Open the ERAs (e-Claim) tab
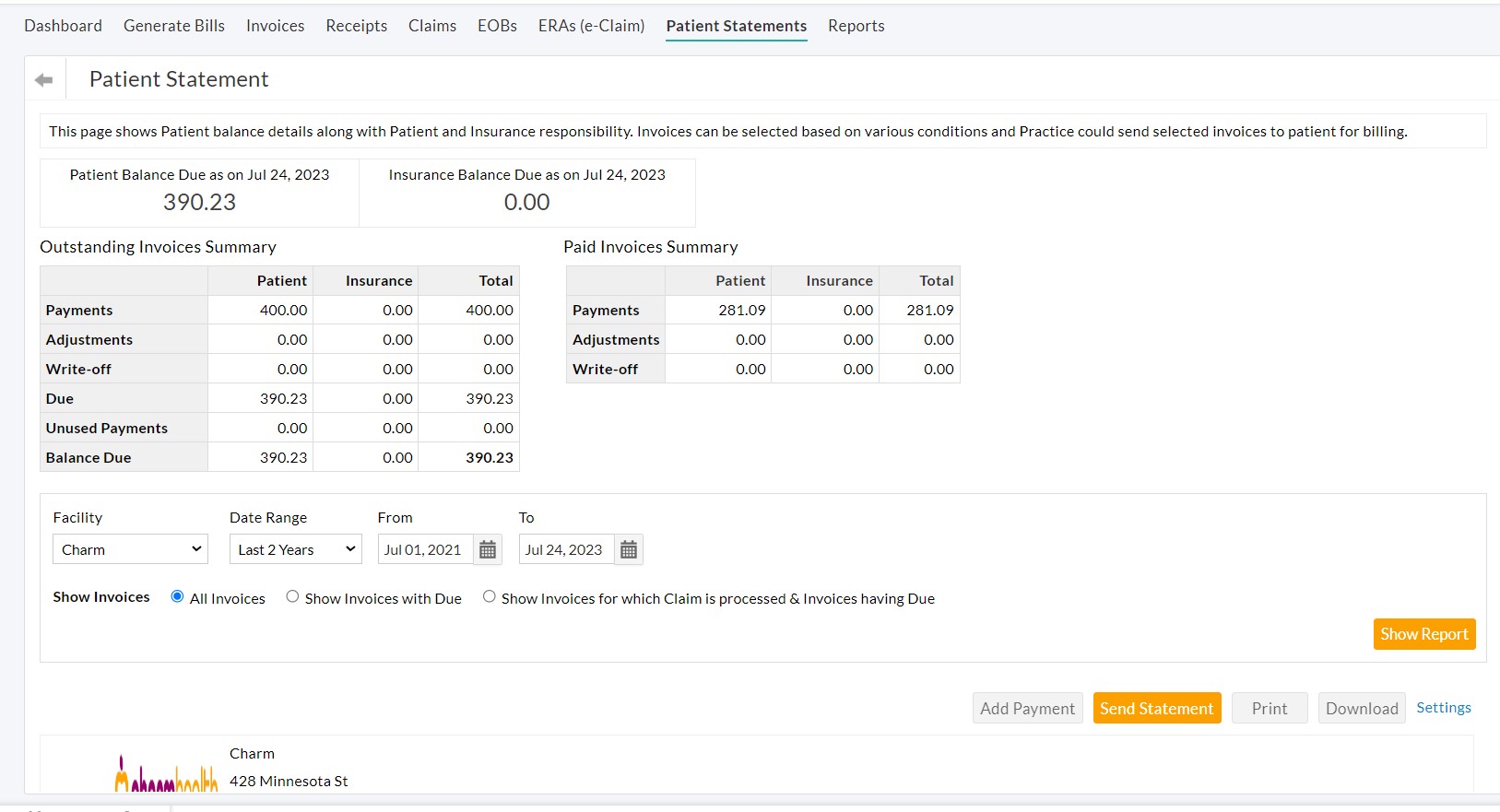The image size is (1500, 812). [x=591, y=26]
